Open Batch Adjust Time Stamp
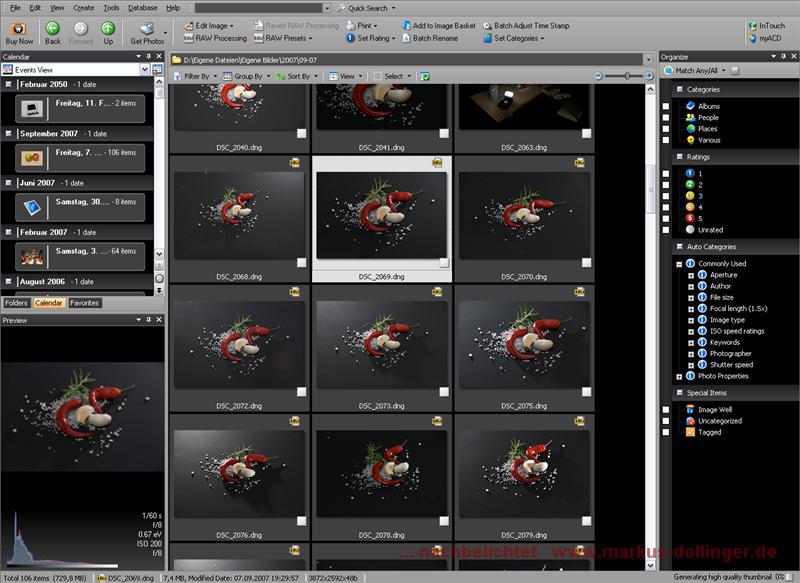The height and width of the screenshot is (583, 800). pyautogui.click(x=525, y=25)
